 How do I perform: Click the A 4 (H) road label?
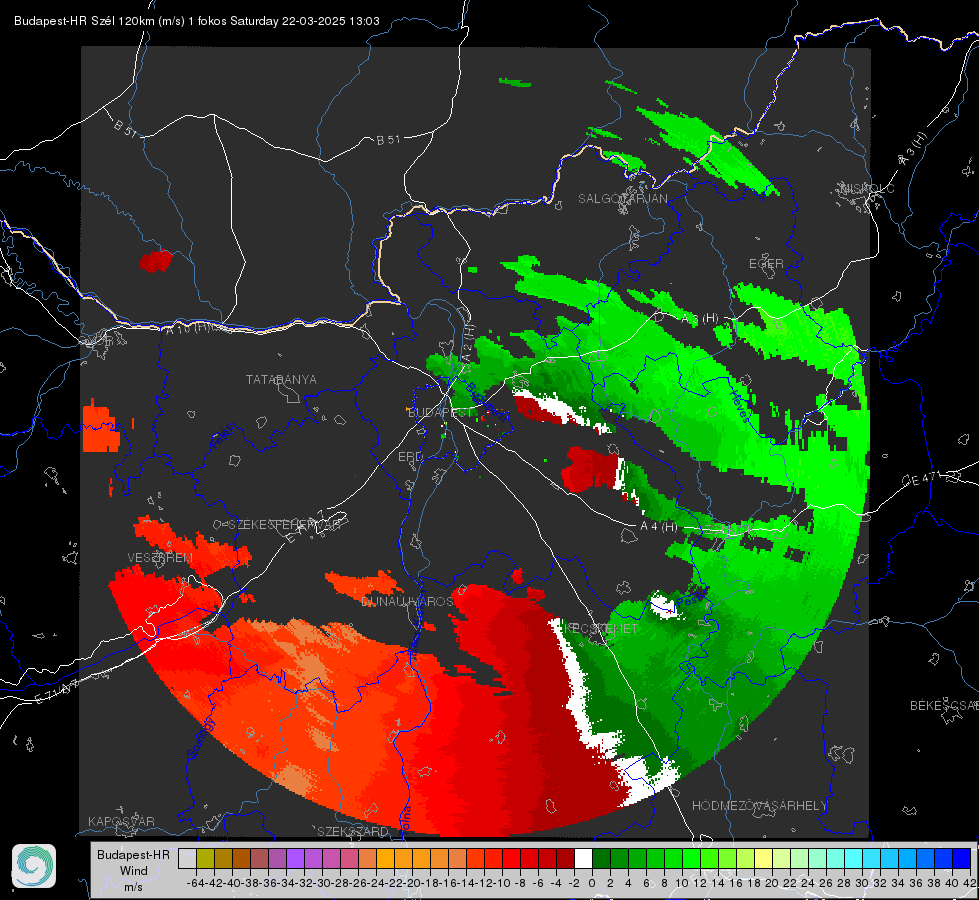(659, 527)
